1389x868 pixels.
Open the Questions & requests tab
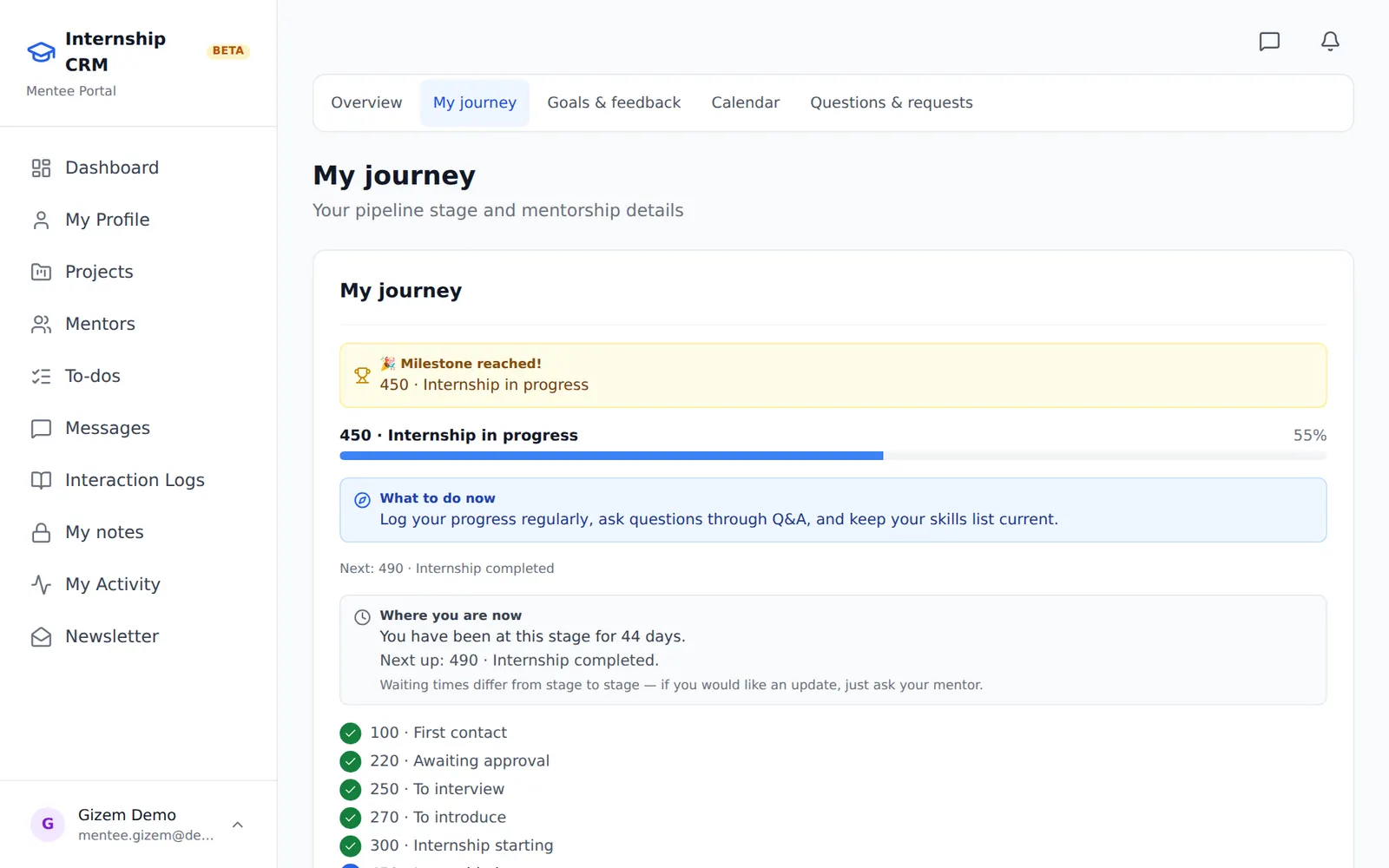click(892, 102)
